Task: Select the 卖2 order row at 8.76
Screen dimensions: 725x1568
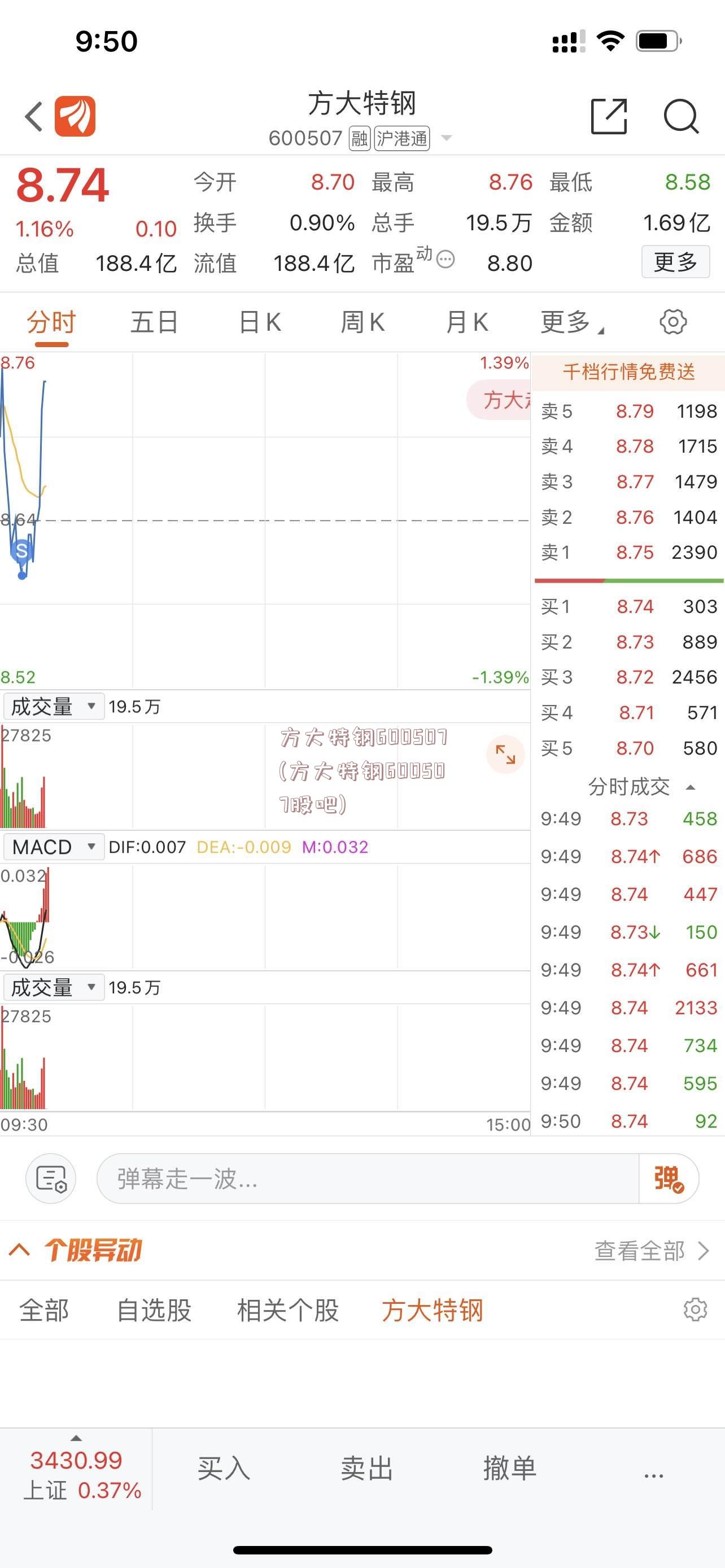Action: click(628, 518)
